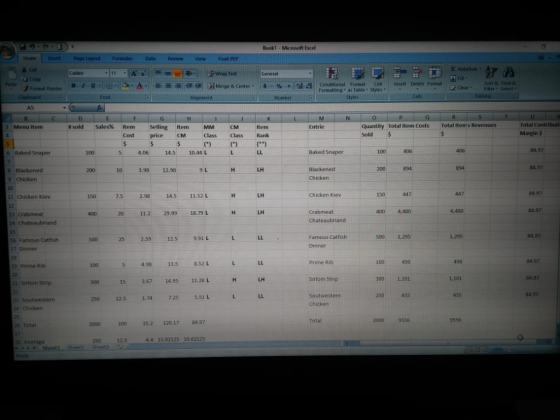Apply the Percent Style format
This screenshot has width=560, height=420.
279,86
